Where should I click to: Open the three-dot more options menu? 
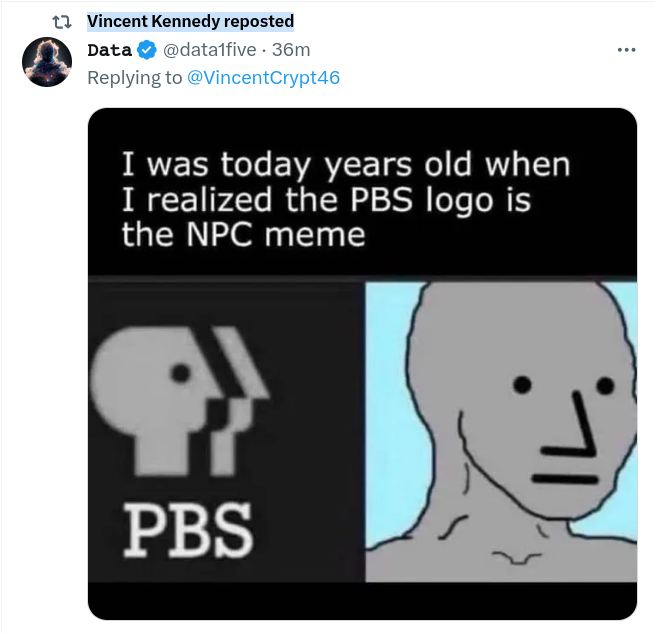(627, 50)
